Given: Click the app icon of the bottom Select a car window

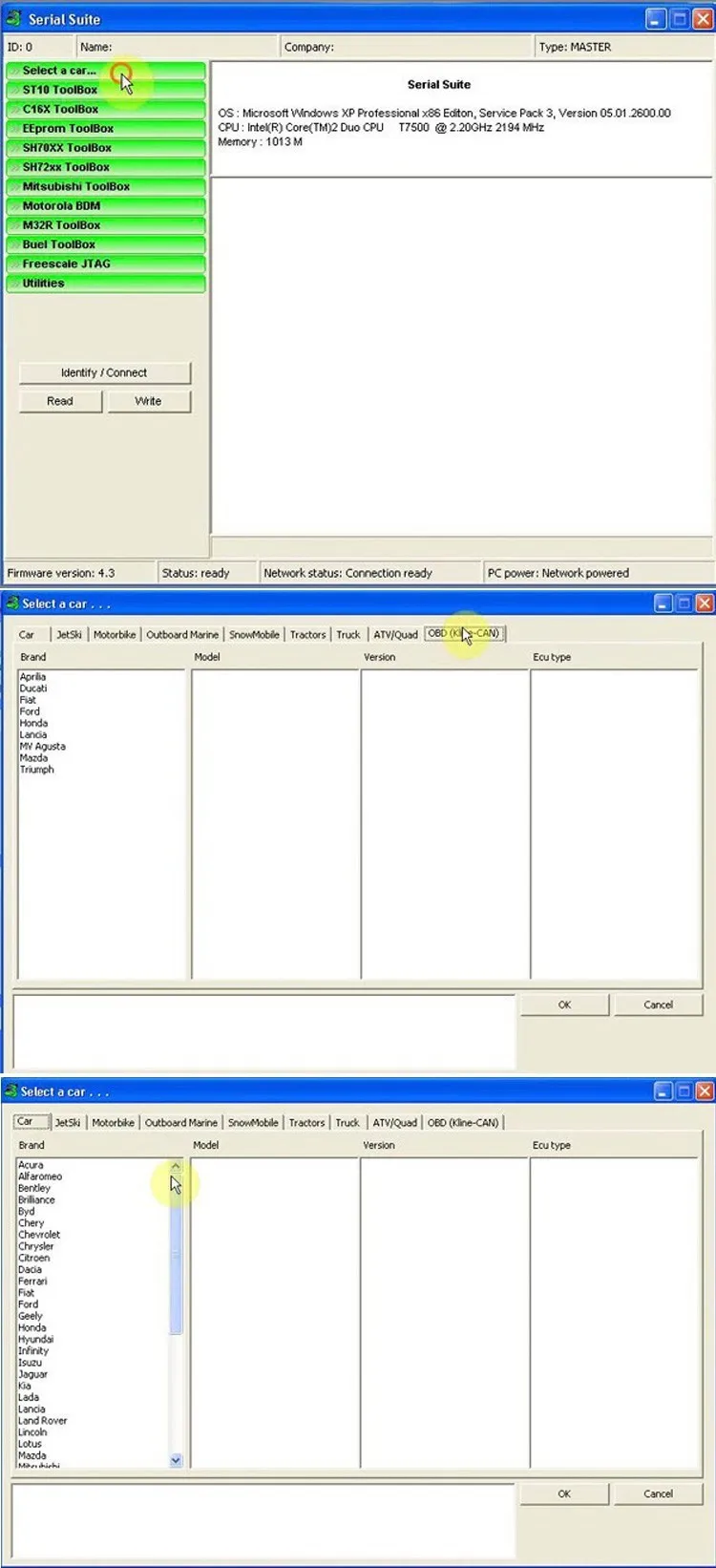Looking at the screenshot, I should (x=11, y=1091).
